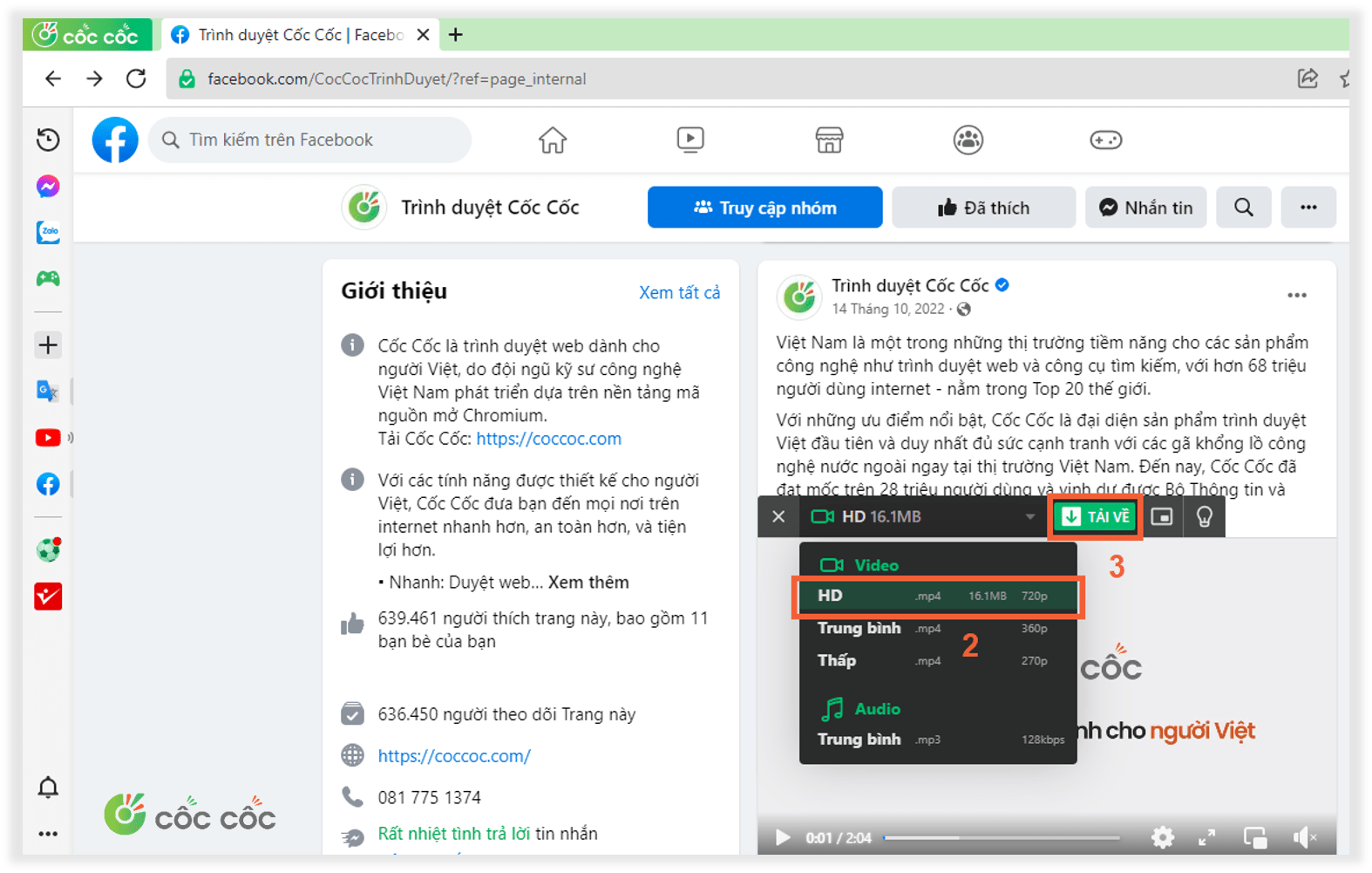The width and height of the screenshot is (1372, 873).
Task: Open the post options three dots
Action: [1297, 295]
